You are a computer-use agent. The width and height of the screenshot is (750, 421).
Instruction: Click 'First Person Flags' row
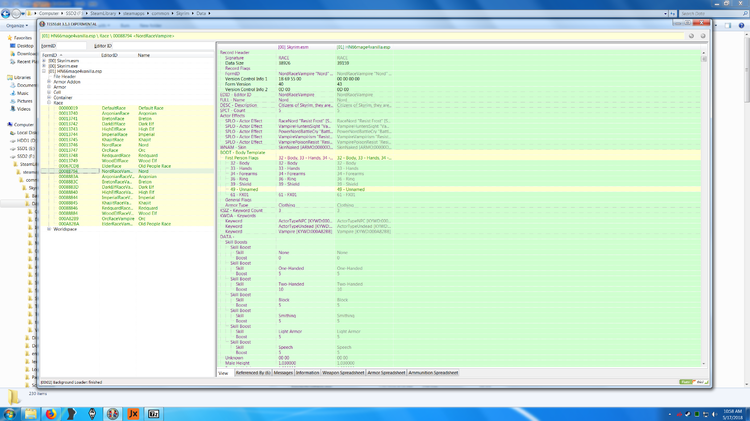(x=459, y=158)
